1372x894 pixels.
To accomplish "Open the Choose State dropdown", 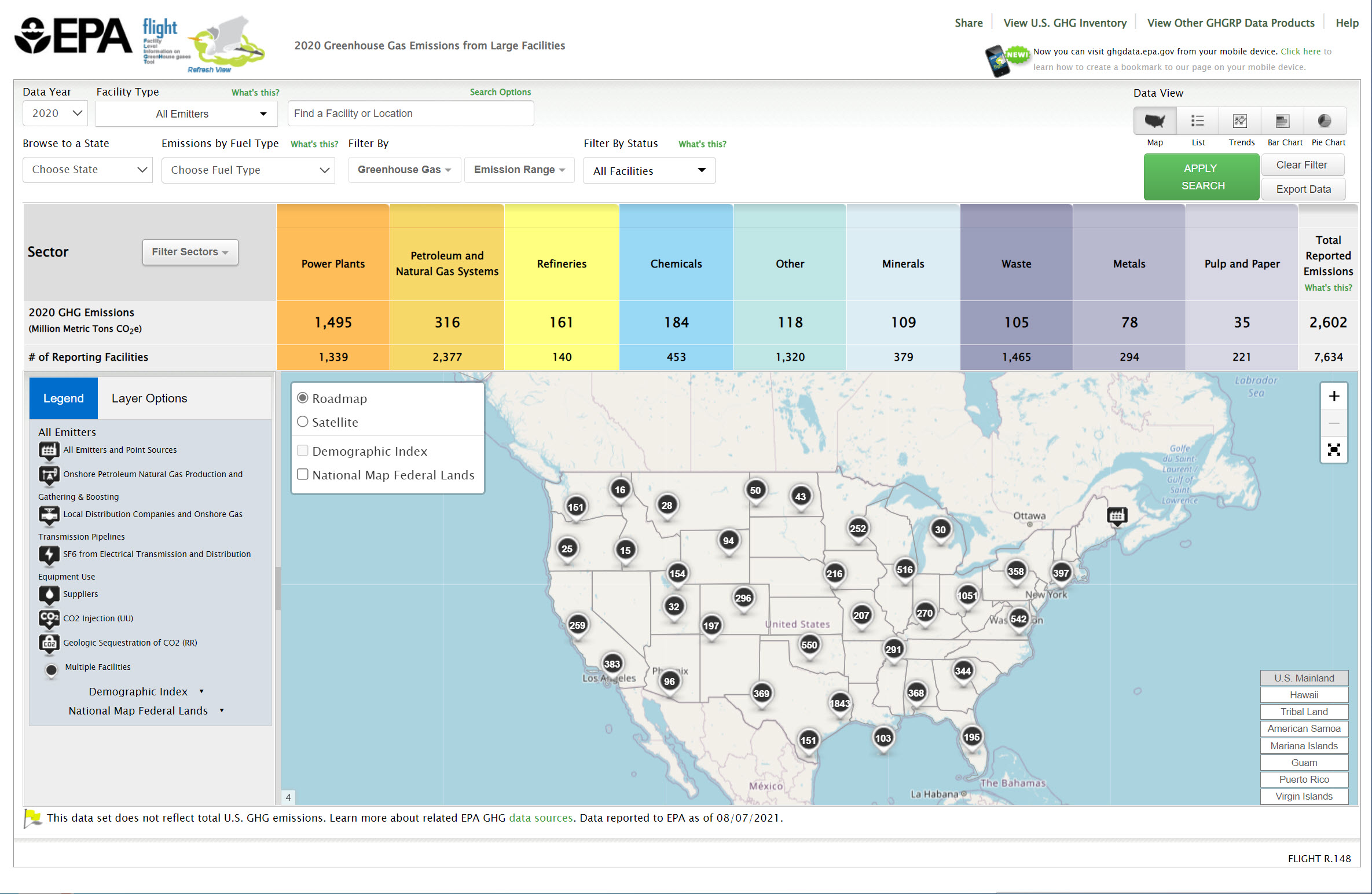I will point(87,170).
